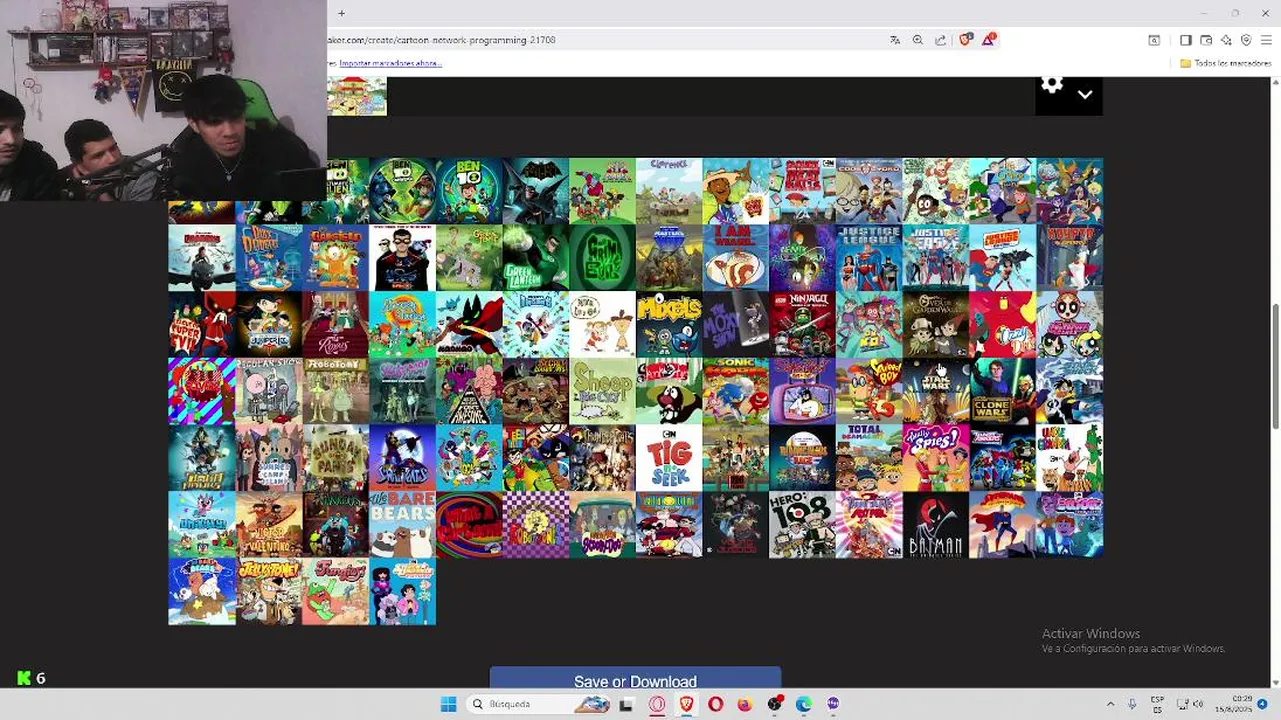Select the LEGO Ninjago thumbnail
Screen dimensions: 1281x720
802,324
